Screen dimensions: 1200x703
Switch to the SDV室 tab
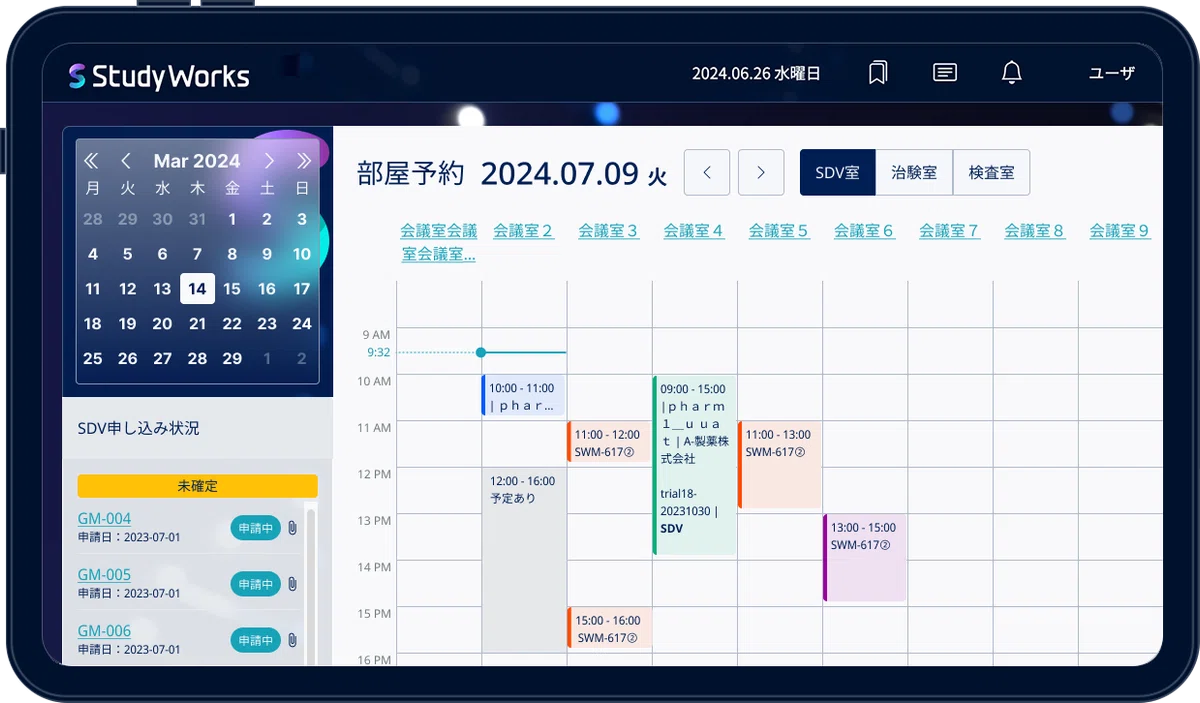tap(838, 173)
